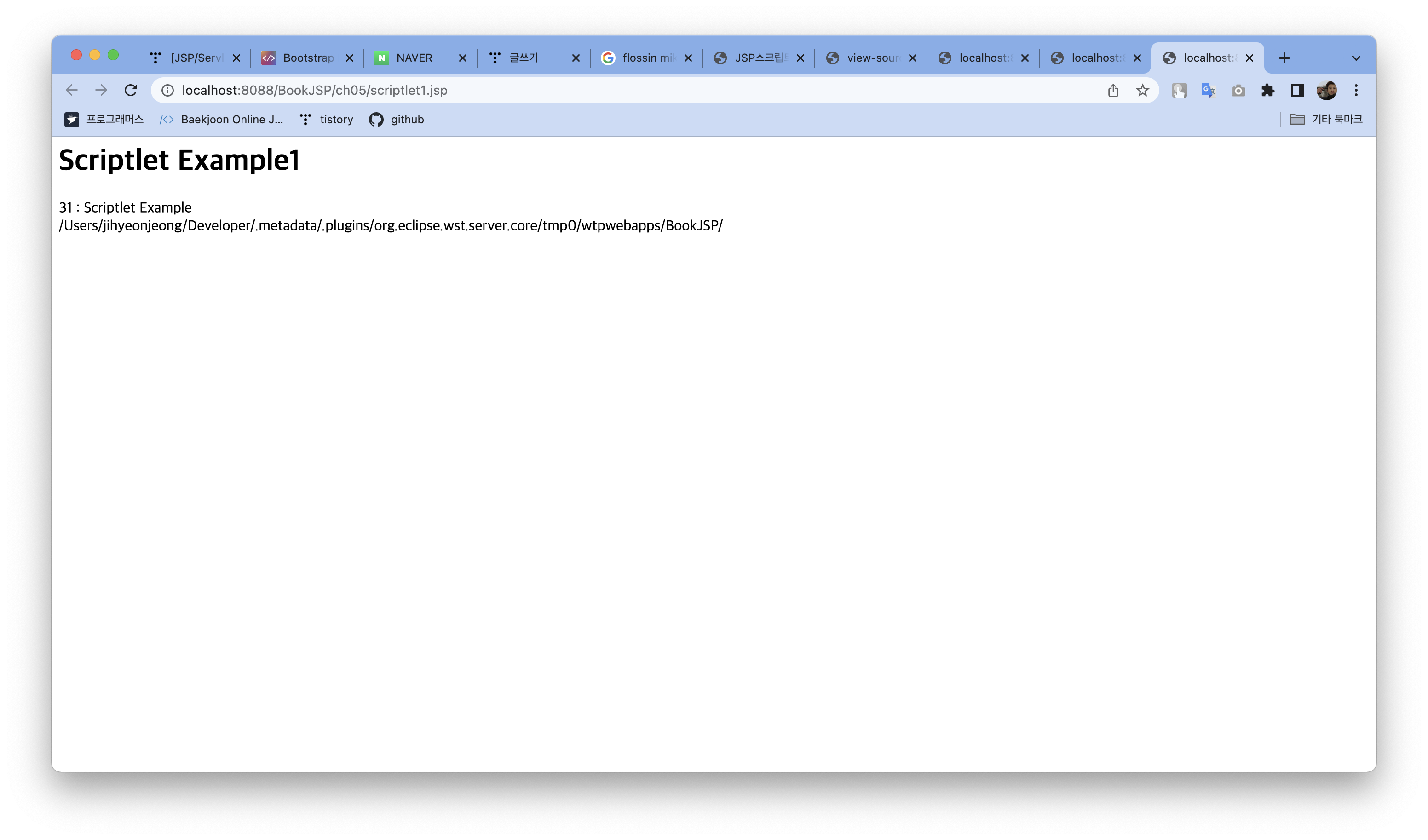Viewport: 1428px width, 840px height.
Task: Open the github bookmark
Action: (397, 119)
